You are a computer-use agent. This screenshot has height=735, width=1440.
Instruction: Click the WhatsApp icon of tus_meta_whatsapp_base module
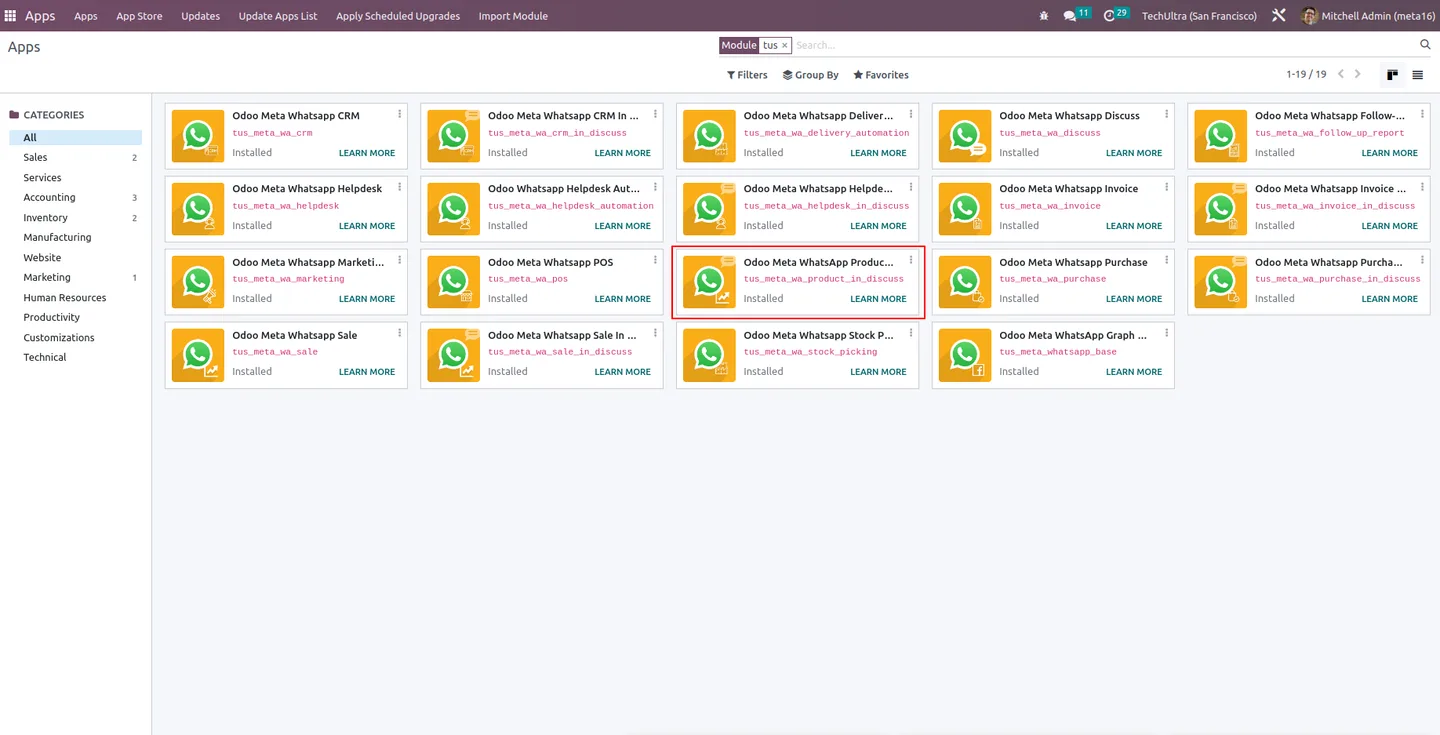pos(965,355)
